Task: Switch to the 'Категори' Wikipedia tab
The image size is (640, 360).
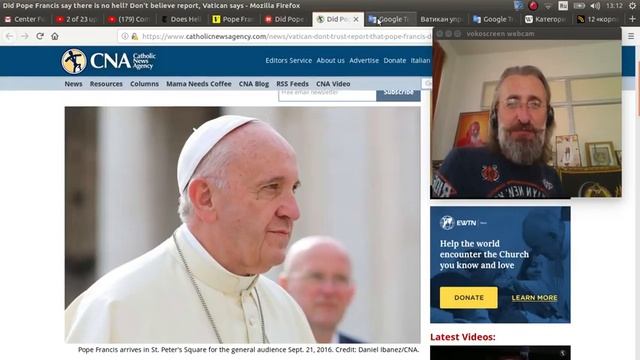Action: coord(545,19)
